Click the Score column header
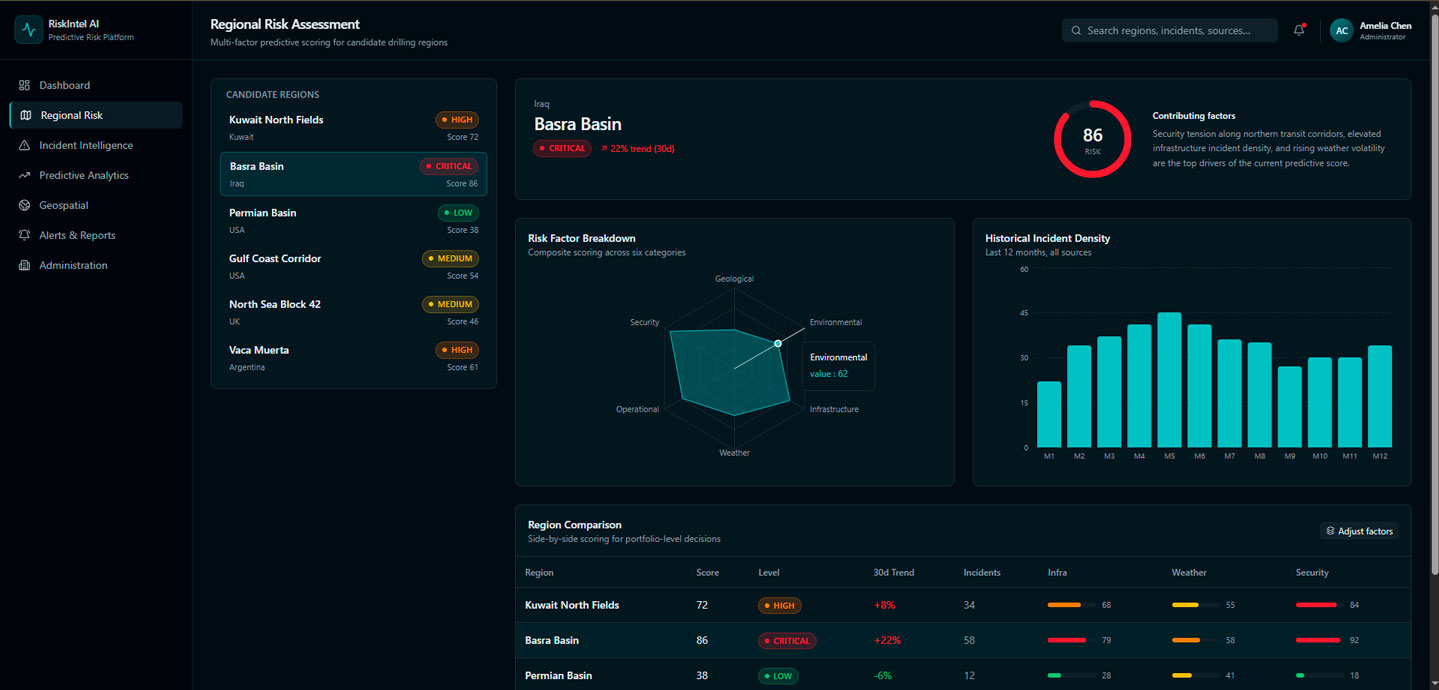 click(707, 573)
